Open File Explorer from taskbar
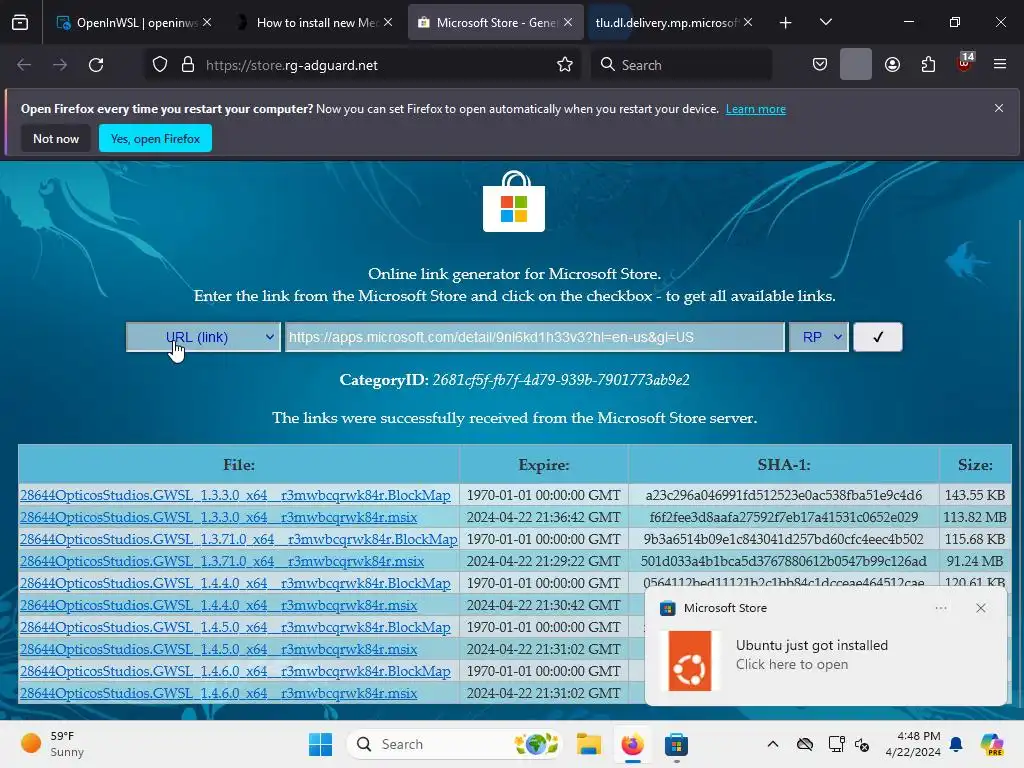This screenshot has width=1024, height=768. click(588, 744)
